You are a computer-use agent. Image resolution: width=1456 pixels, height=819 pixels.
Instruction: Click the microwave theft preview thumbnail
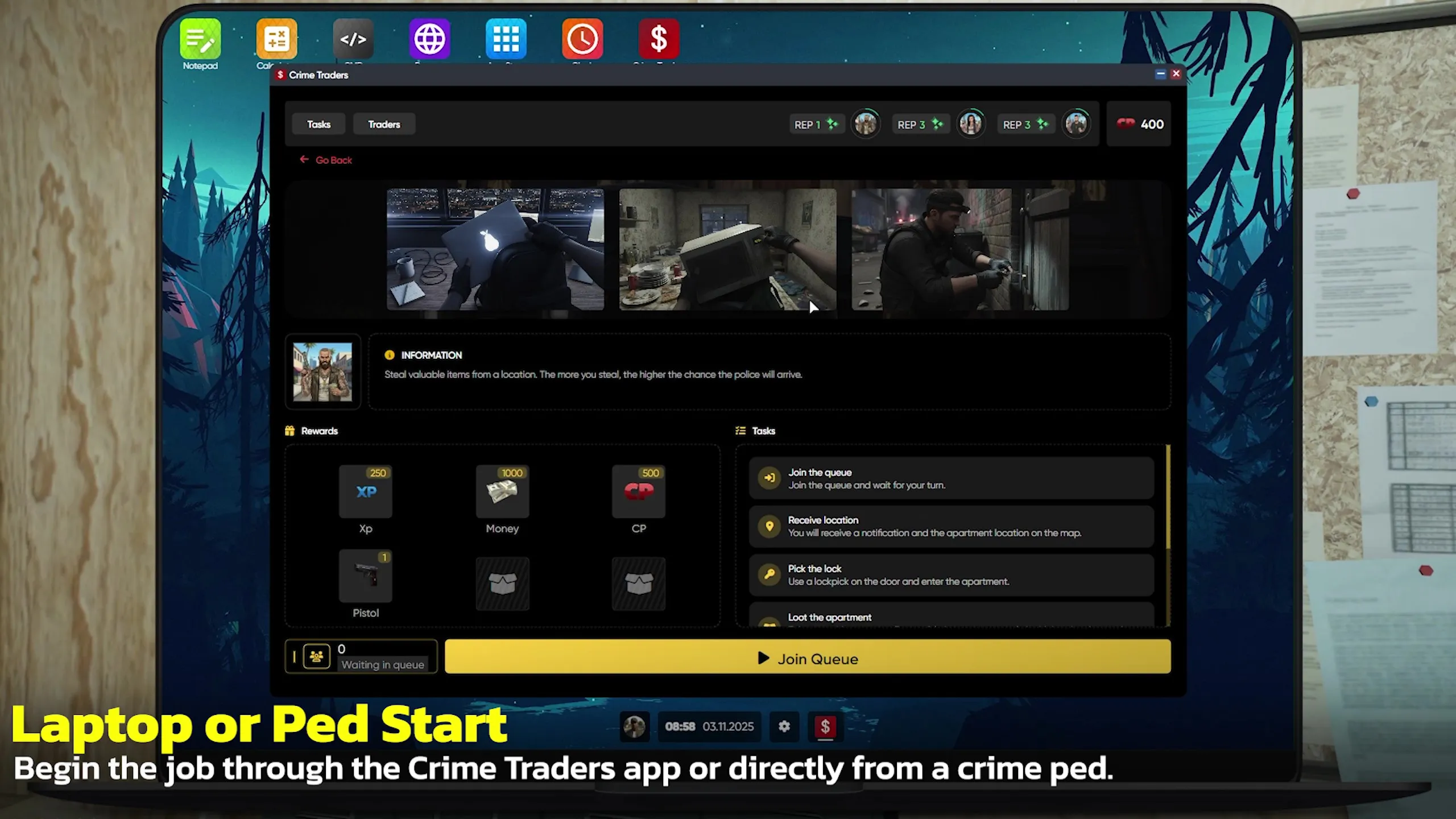727,250
